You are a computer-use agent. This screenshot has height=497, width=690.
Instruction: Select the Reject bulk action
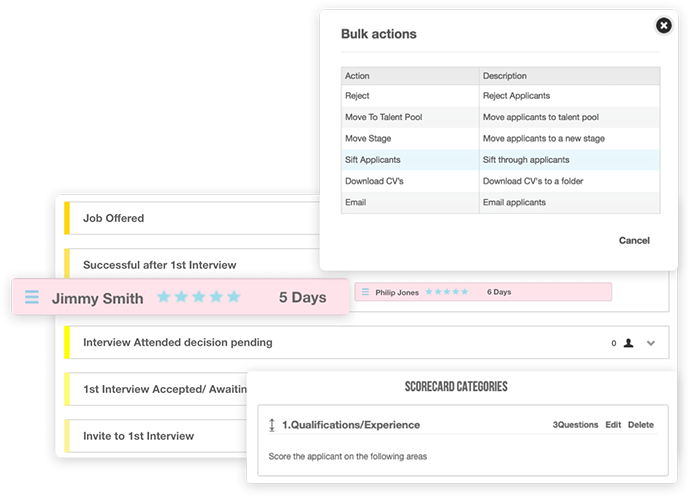(500, 96)
